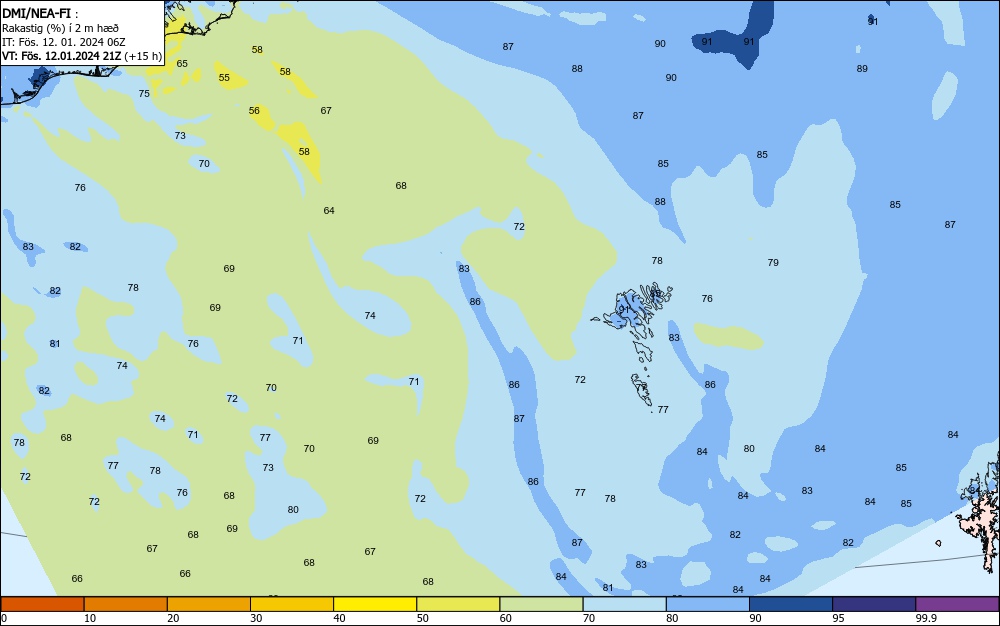The image size is (1000, 626).
Task: Select the 30–40 golden legend swatch
Action: pyautogui.click(x=292, y=604)
